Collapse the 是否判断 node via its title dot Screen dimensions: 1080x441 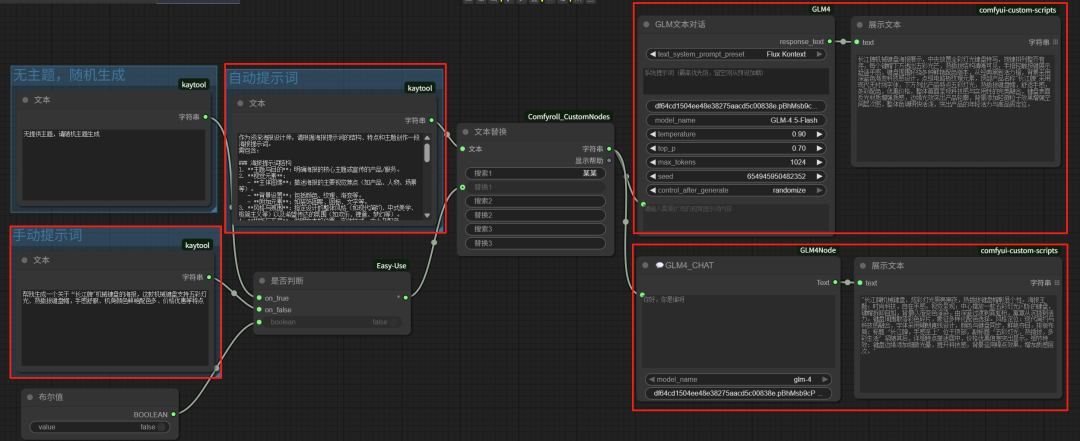[262, 281]
